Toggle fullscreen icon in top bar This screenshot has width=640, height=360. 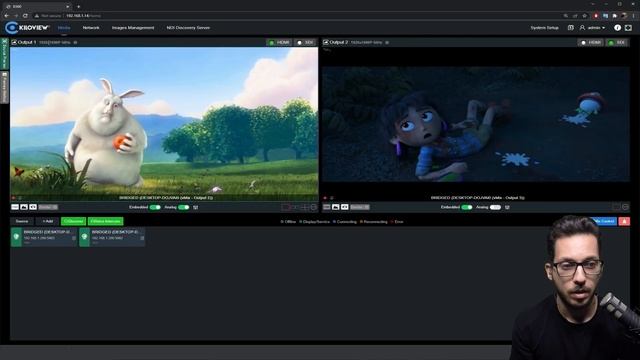[628, 28]
